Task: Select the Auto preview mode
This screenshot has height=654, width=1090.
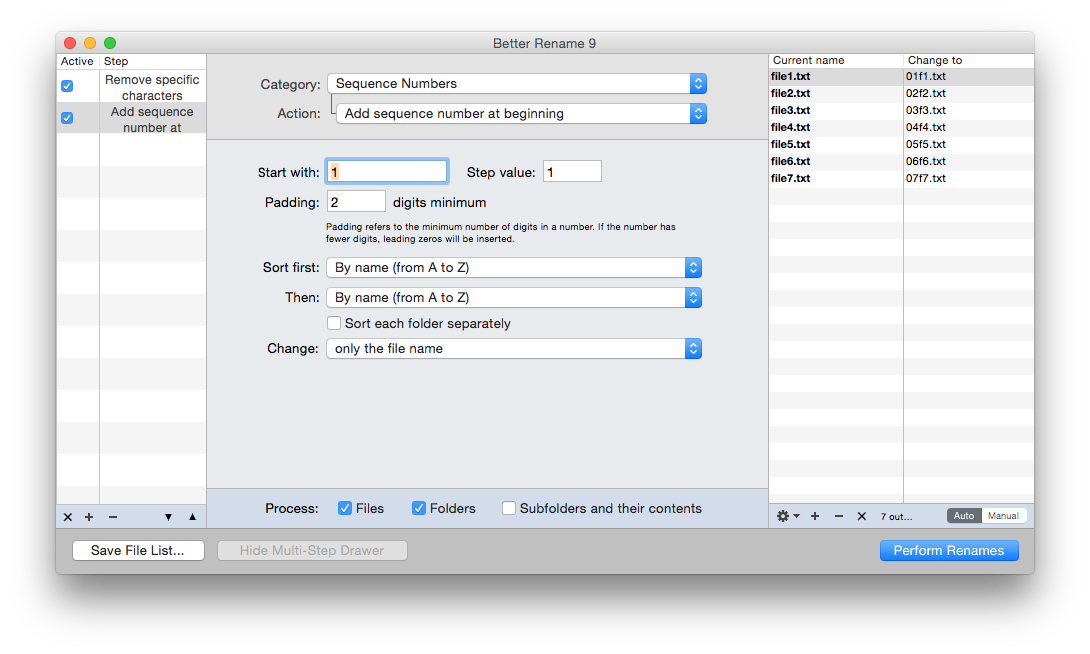Action: (x=964, y=516)
